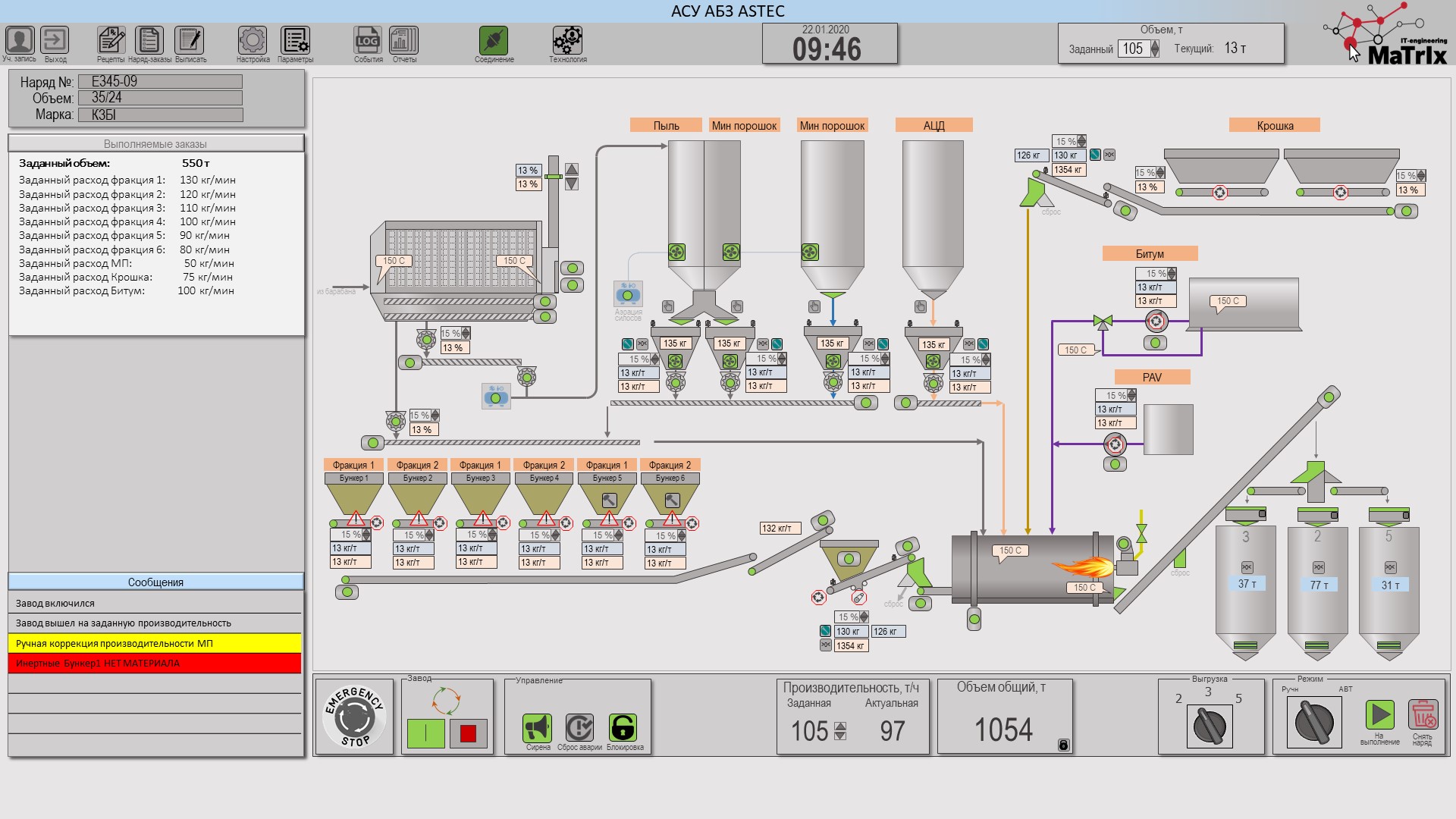Open the Технология gears icon
This screenshot has height=819, width=1456.
pos(567,40)
